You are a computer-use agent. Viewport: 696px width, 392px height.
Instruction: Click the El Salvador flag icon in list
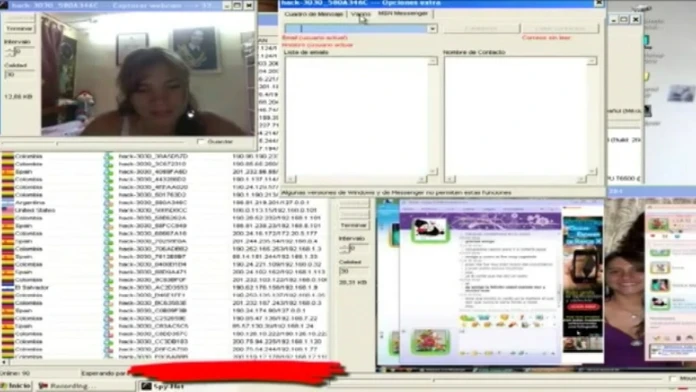coord(7,288)
